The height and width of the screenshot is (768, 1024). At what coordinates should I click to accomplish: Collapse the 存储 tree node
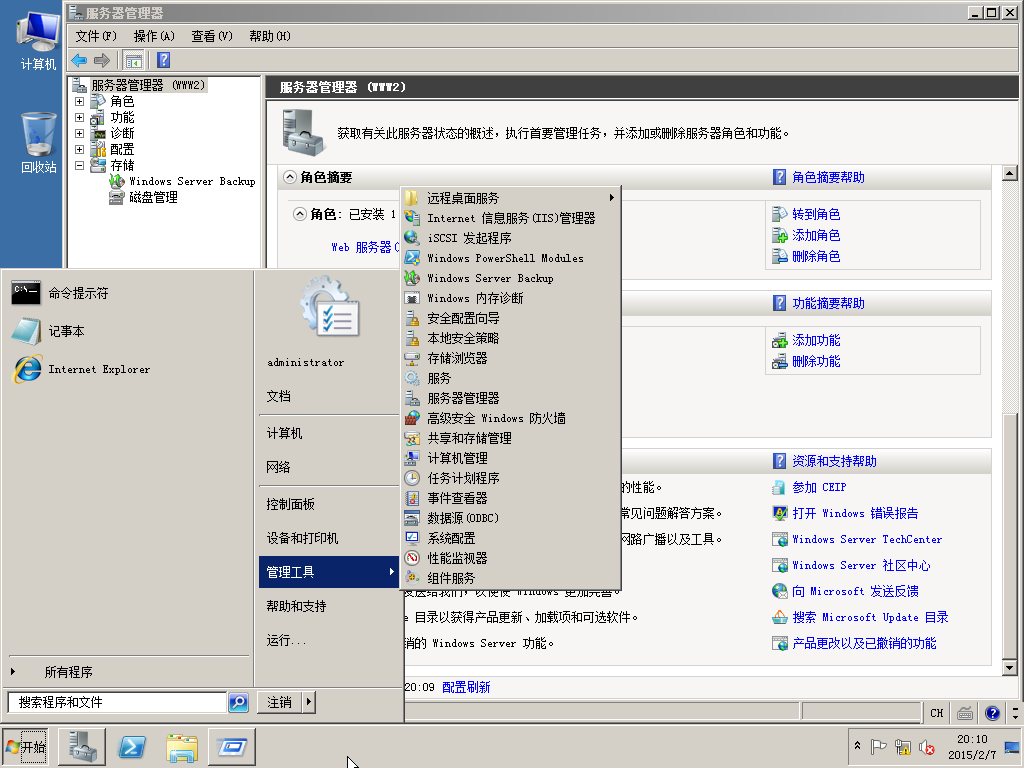click(79, 165)
